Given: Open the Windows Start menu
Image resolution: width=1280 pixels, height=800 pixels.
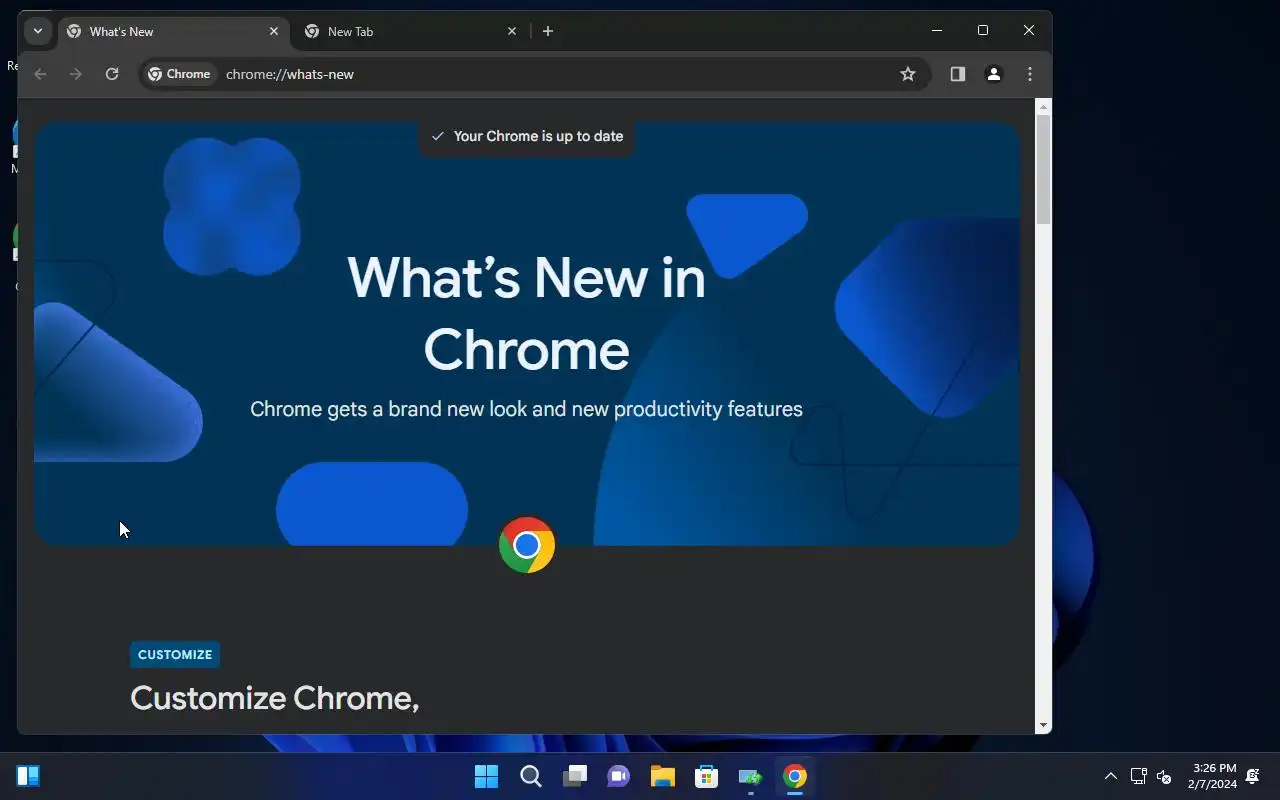Looking at the screenshot, I should pos(486,777).
